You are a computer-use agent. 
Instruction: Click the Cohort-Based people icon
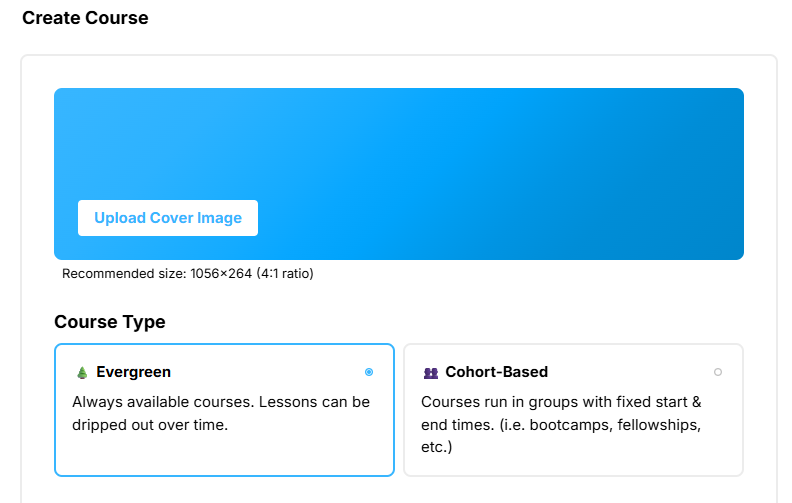431,373
